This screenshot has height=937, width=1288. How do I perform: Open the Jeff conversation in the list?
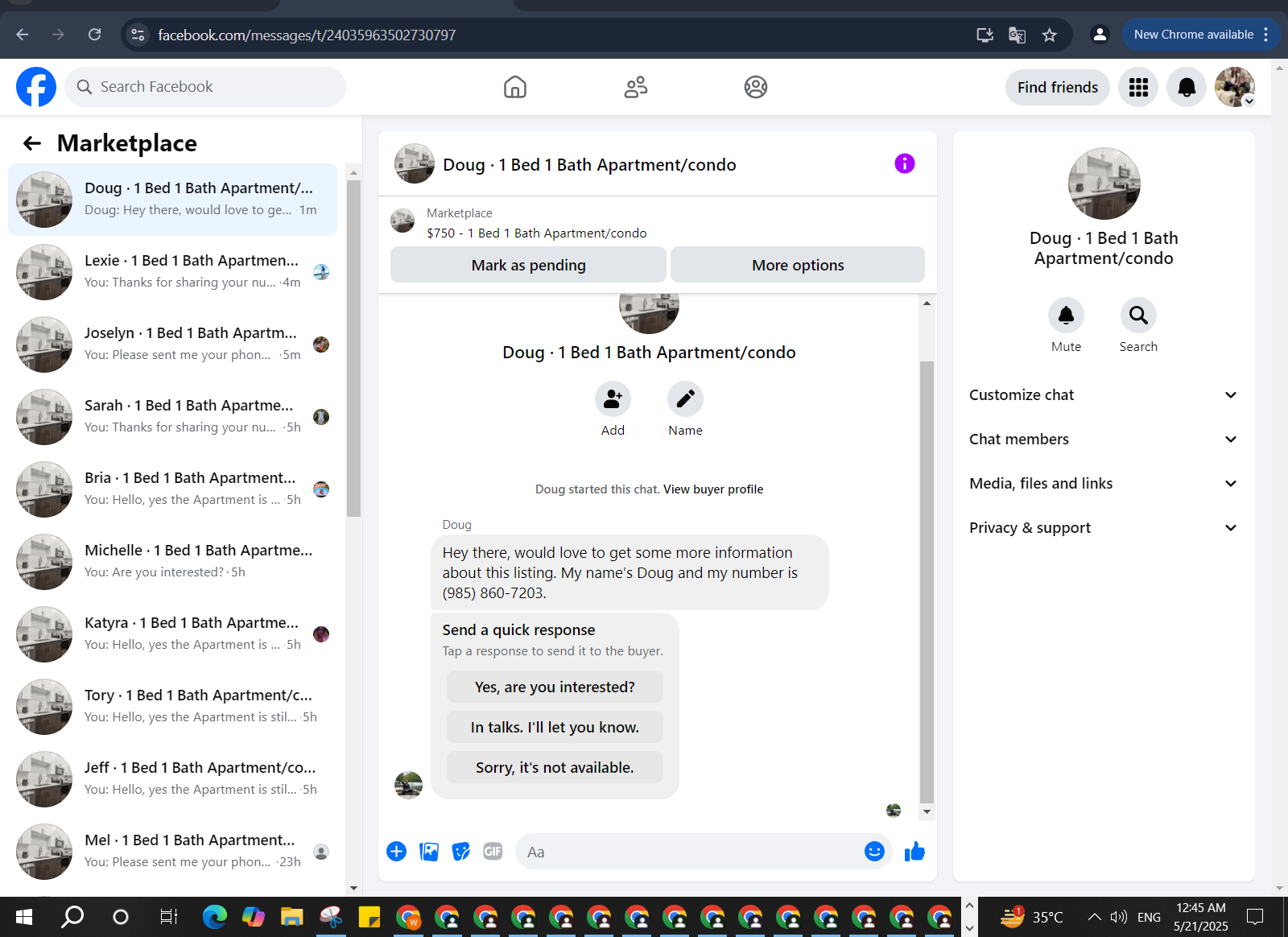[x=173, y=779]
